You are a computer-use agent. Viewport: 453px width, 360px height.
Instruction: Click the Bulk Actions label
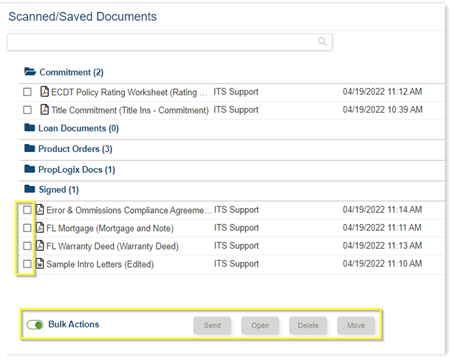coord(74,324)
